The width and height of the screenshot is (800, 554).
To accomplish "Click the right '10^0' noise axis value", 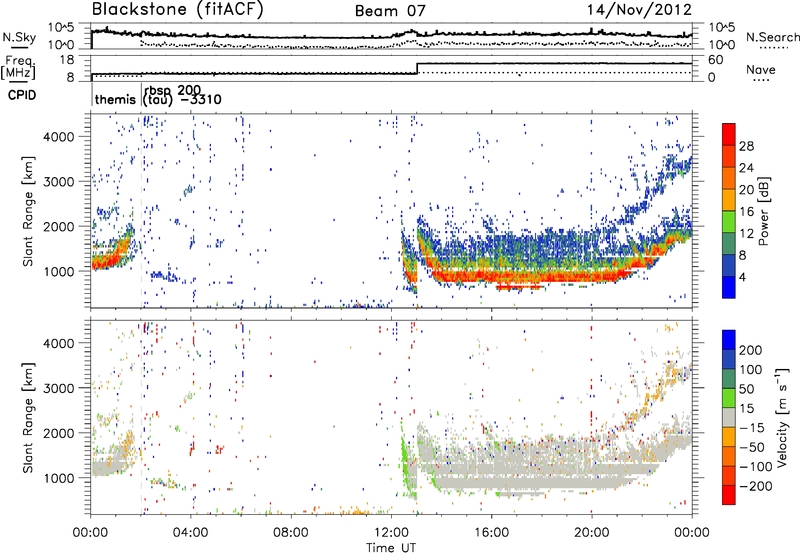I will pos(722,45).
